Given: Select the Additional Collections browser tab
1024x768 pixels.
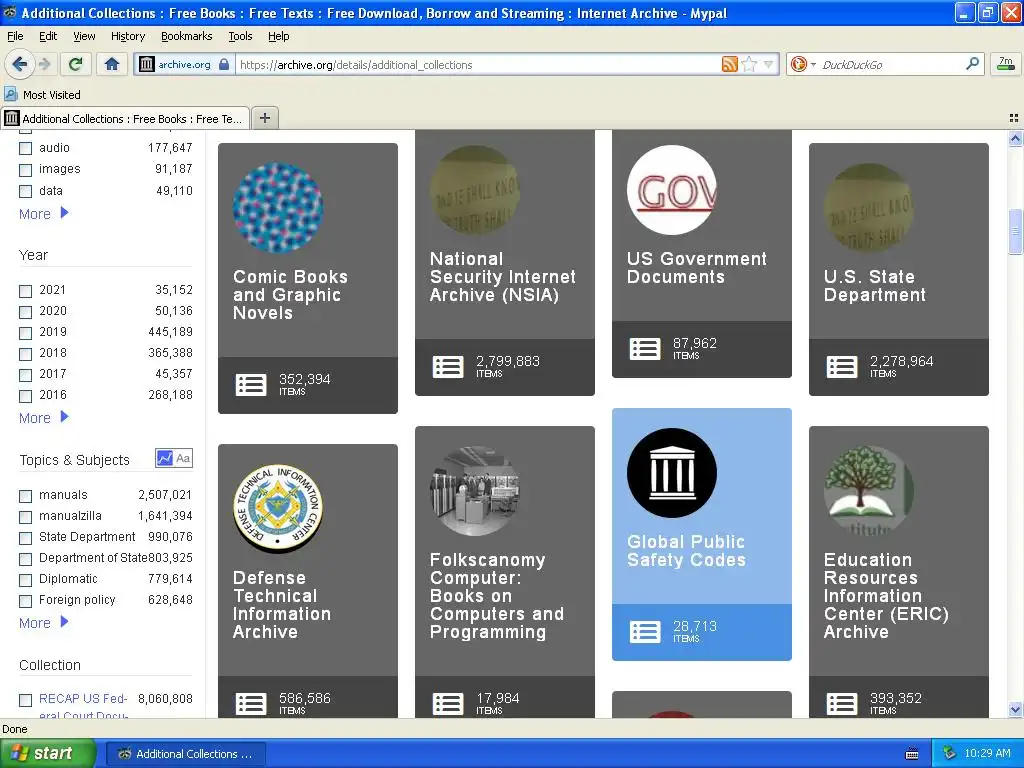Looking at the screenshot, I should coord(125,118).
